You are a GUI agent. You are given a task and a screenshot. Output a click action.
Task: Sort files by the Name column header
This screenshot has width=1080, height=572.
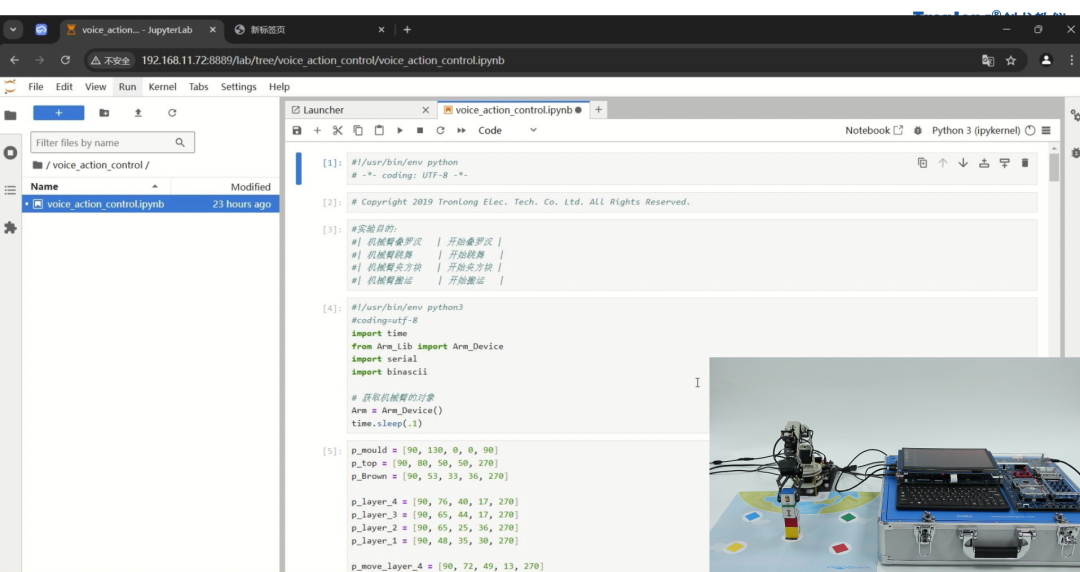[45, 187]
